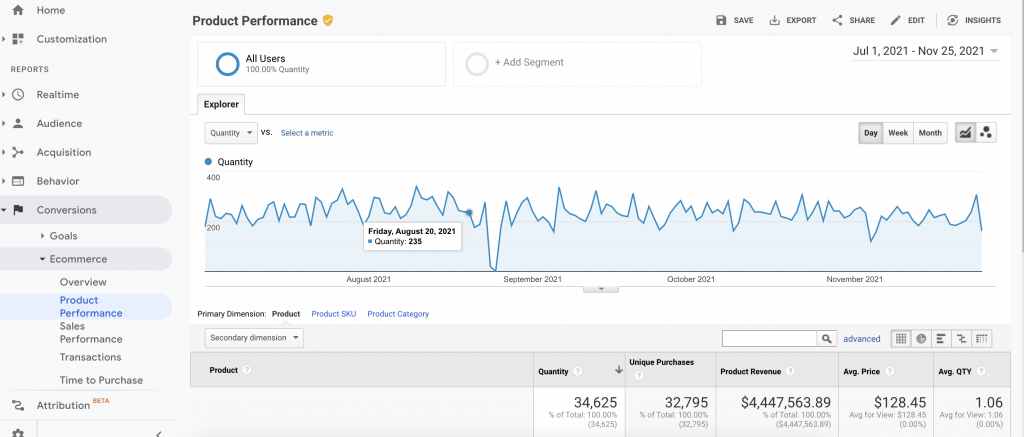This screenshot has width=1024, height=437.
Task: Open the Quantity metric dropdown
Action: pos(231,133)
